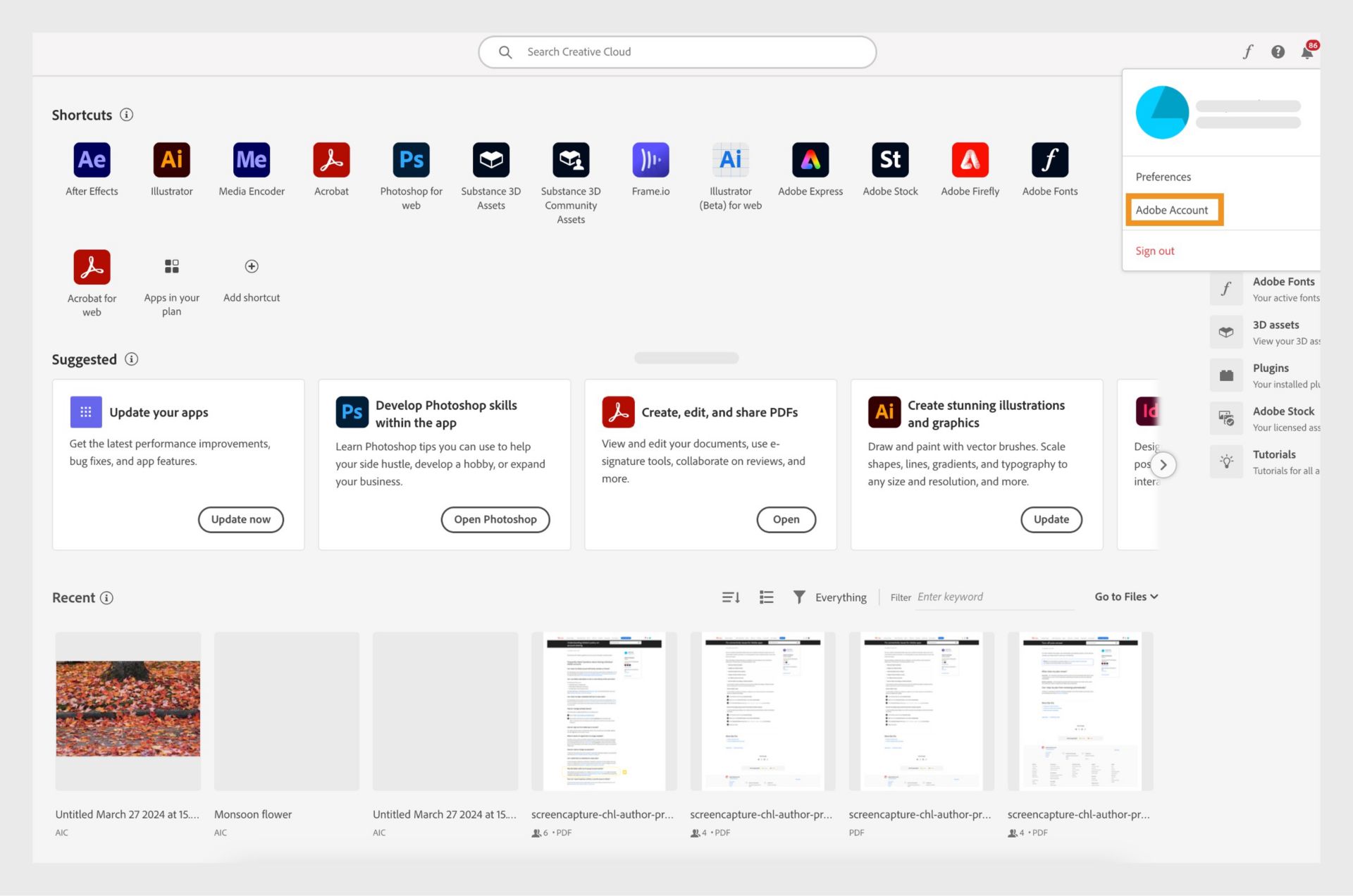The image size is (1353, 896).
Task: Launch Adobe Firefly
Action: point(970,159)
